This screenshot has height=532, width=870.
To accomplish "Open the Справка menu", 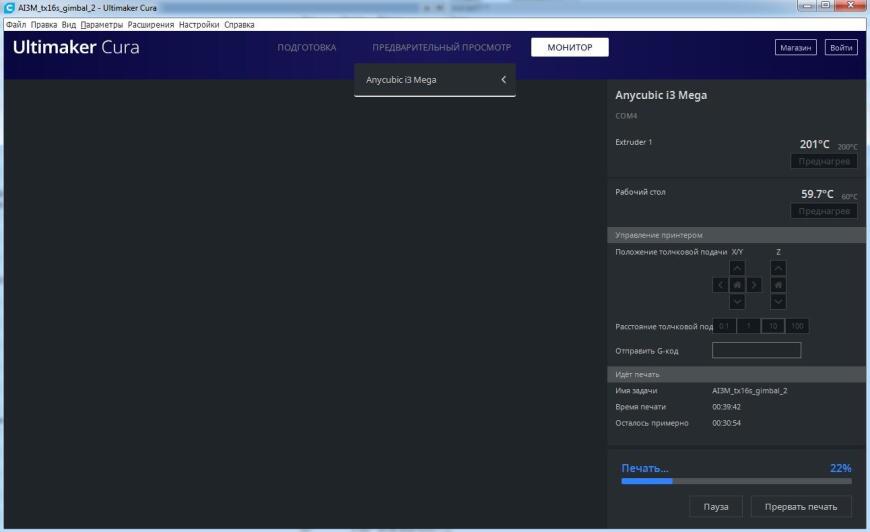I will pos(239,24).
